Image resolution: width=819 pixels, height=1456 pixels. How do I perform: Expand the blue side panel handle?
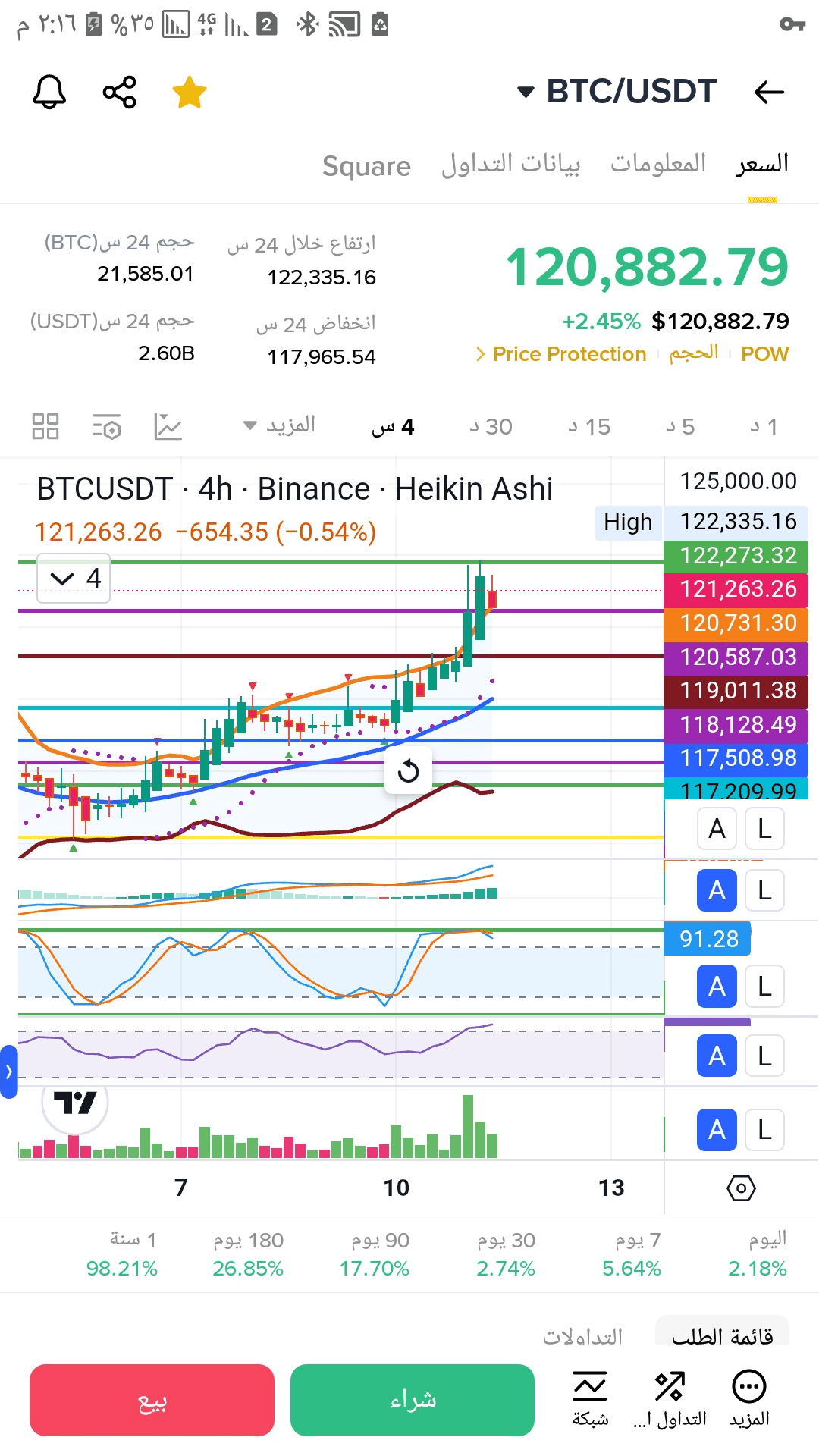click(x=8, y=1072)
